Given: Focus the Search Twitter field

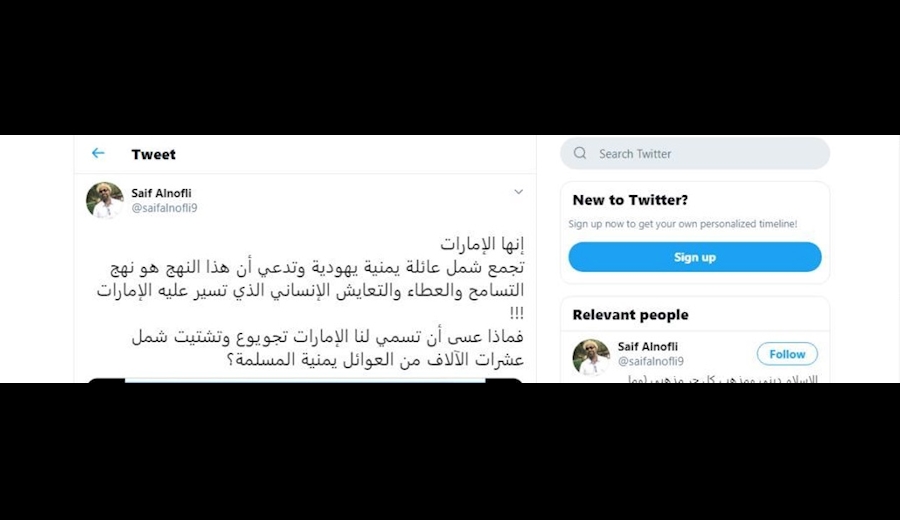Looking at the screenshot, I should [x=695, y=153].
